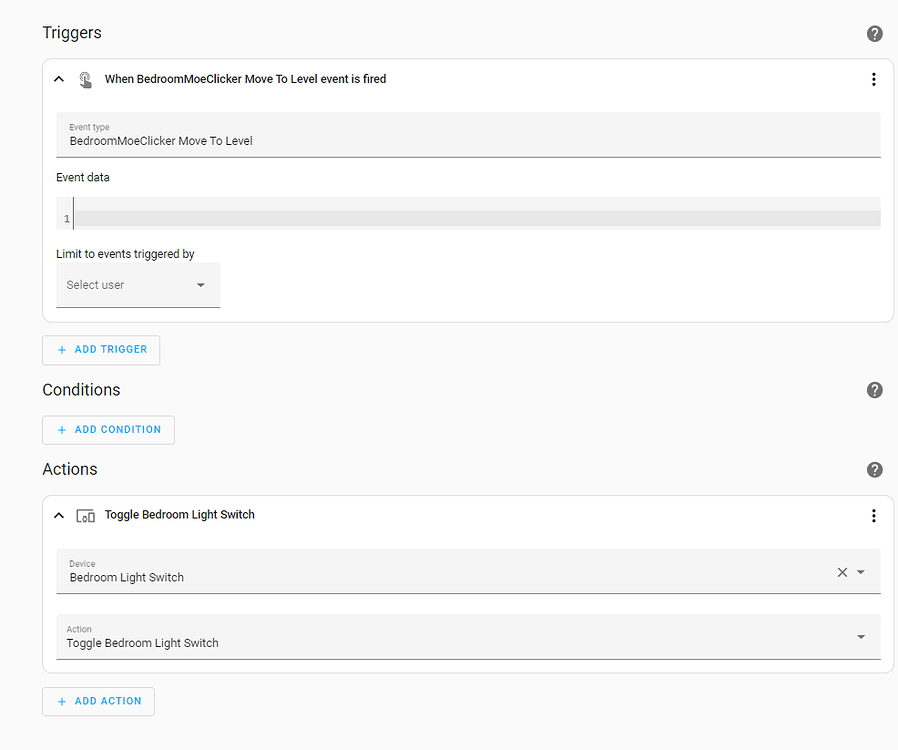Open the trigger's three-dot overflow menu
Screen dimensions: 898x750
pyautogui.click(x=873, y=80)
